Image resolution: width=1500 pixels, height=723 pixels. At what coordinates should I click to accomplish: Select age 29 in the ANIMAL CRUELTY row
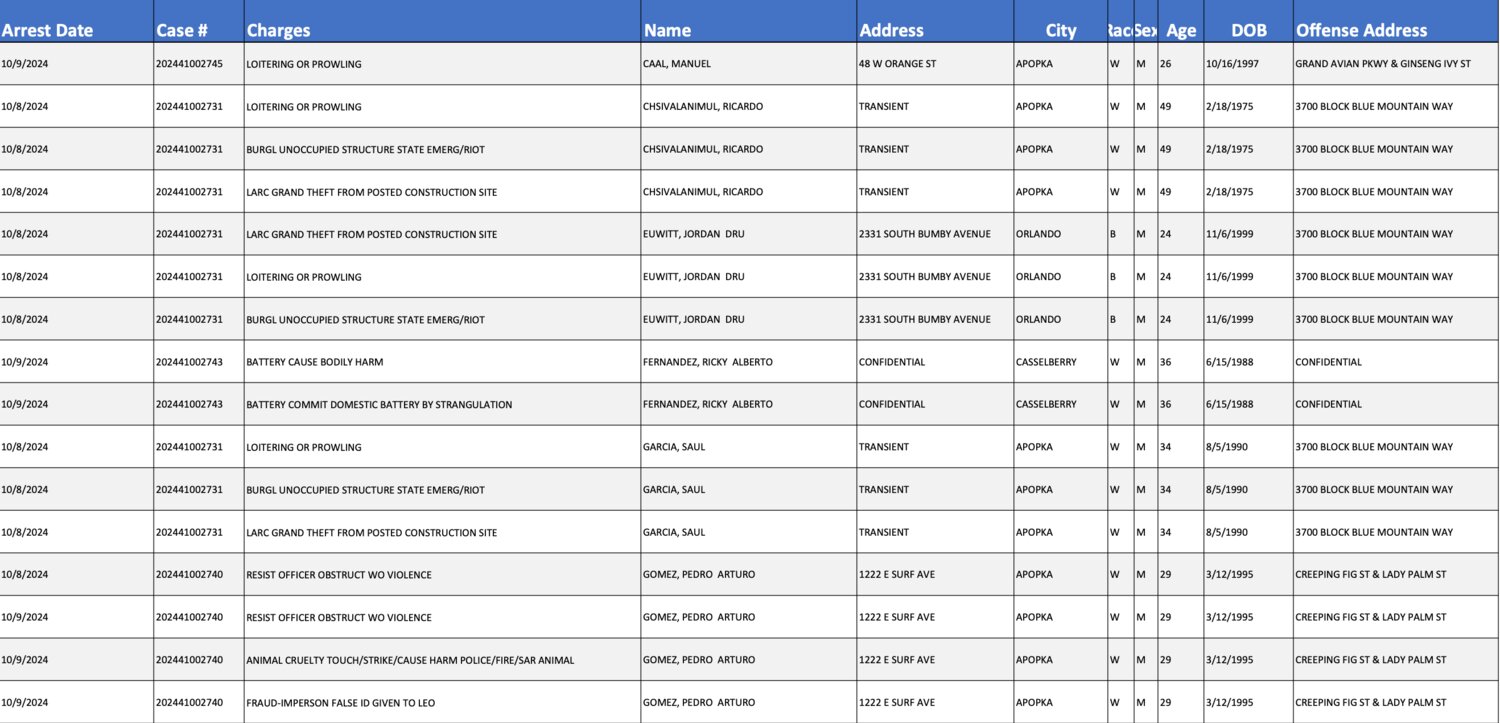(1165, 660)
